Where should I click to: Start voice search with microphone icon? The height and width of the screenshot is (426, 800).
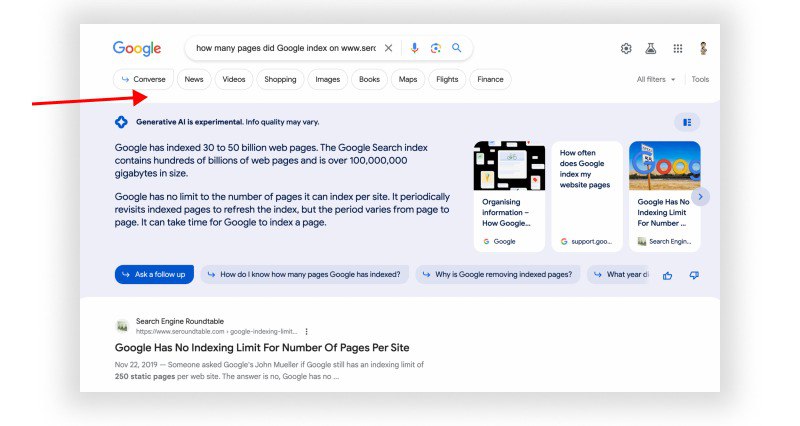[x=414, y=48]
